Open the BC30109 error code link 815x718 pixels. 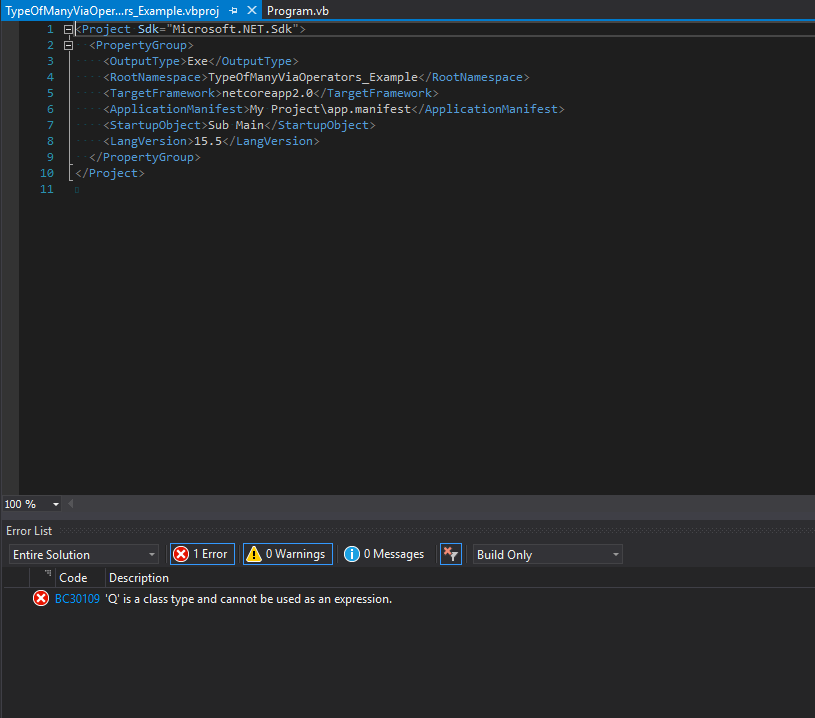pos(76,598)
